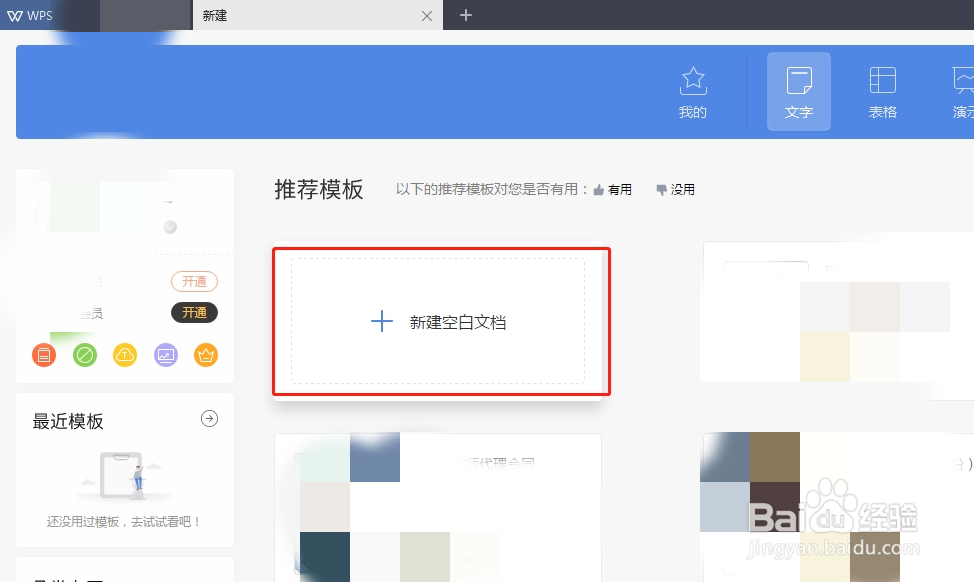Click the black 开通 upgrade button
Viewport: 974px width, 582px height.
[x=194, y=312]
